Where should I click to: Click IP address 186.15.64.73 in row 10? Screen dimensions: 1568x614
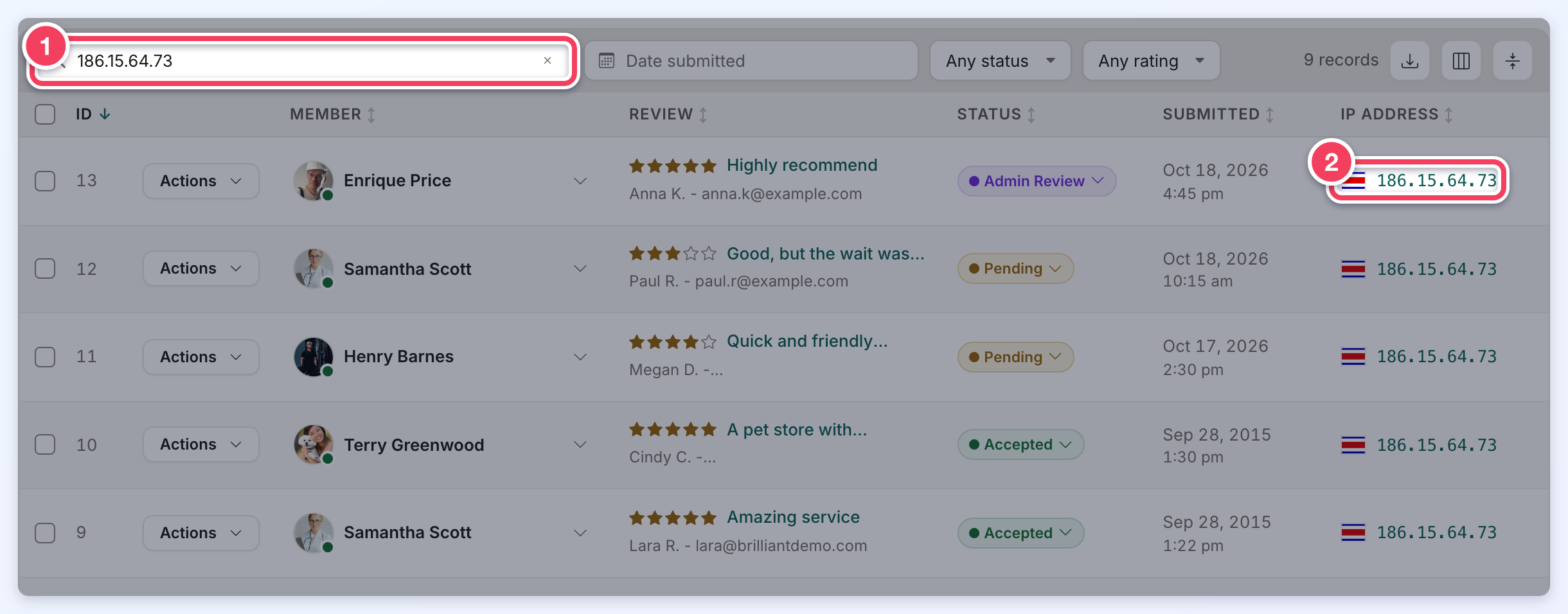tap(1437, 445)
